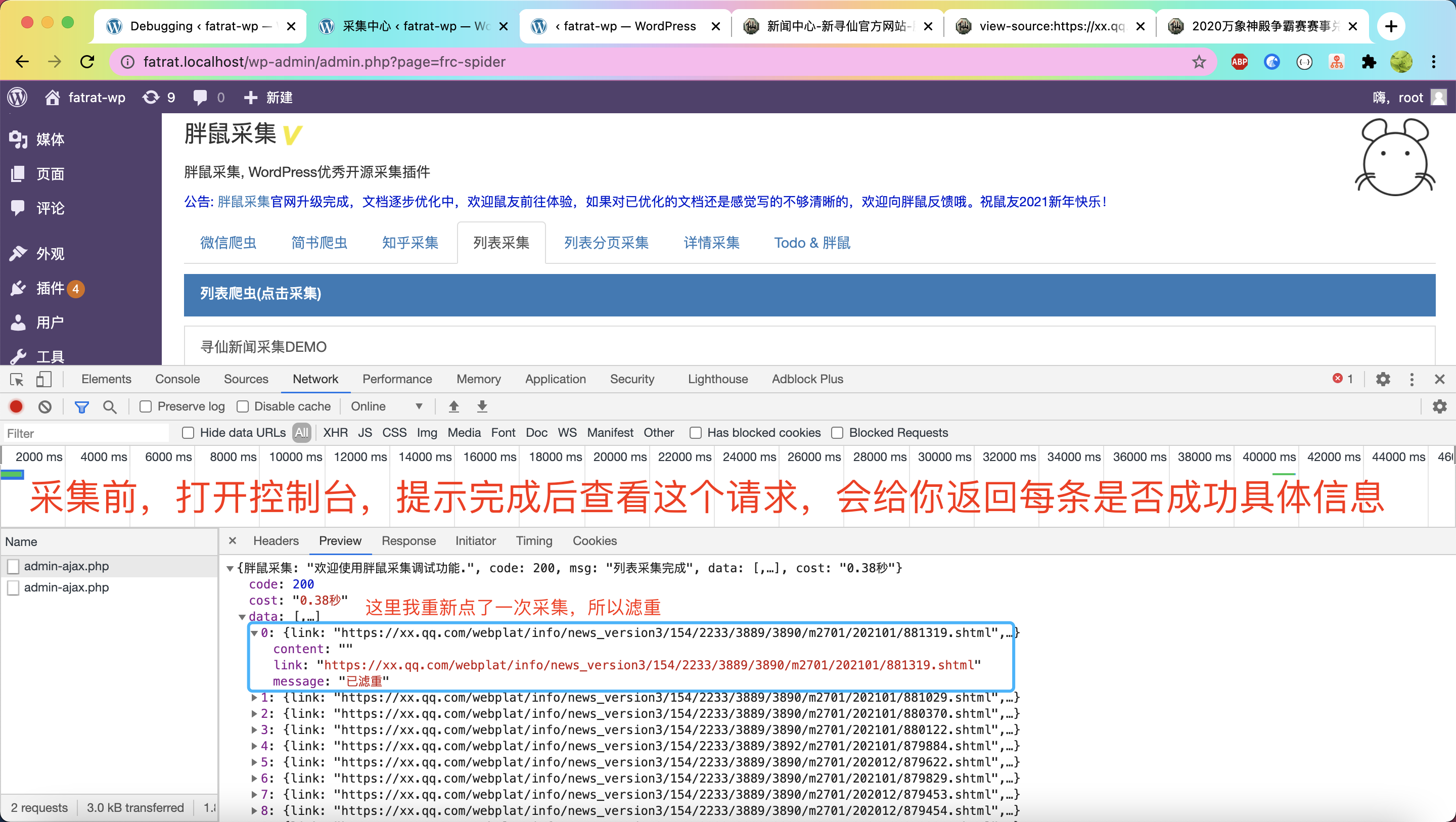
Task: Toggle the network filter funnel icon
Action: pyautogui.click(x=82, y=406)
